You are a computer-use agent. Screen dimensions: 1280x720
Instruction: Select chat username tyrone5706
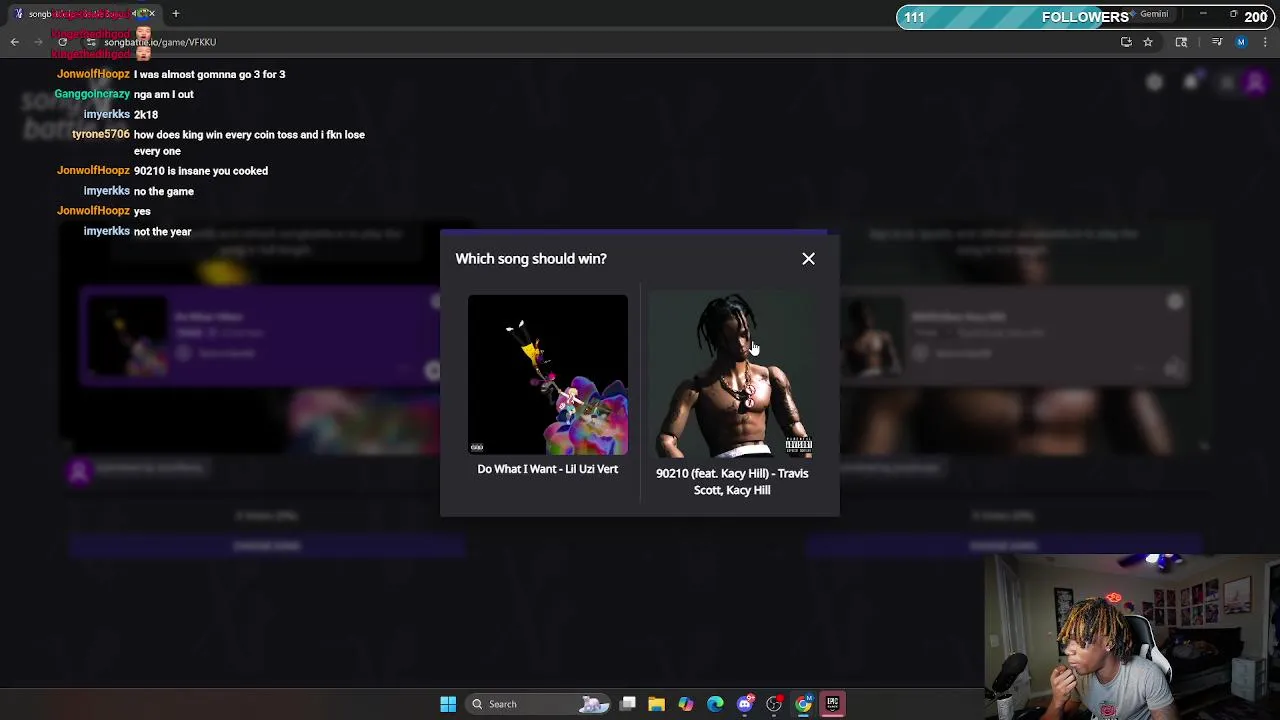pyautogui.click(x=101, y=135)
